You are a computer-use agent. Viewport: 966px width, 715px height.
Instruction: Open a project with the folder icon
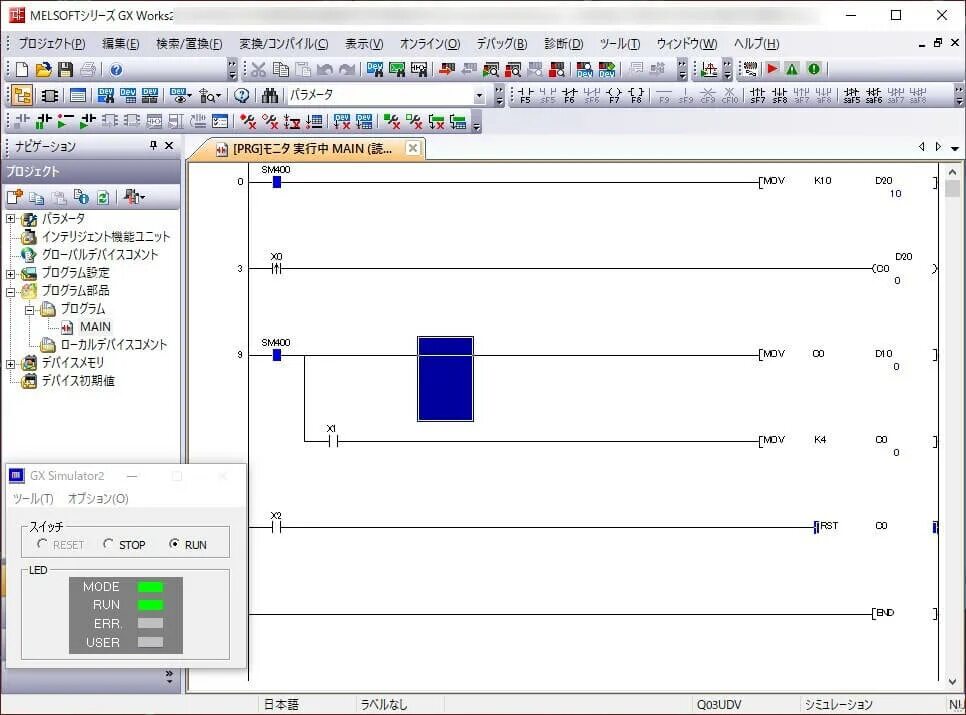coord(43,70)
